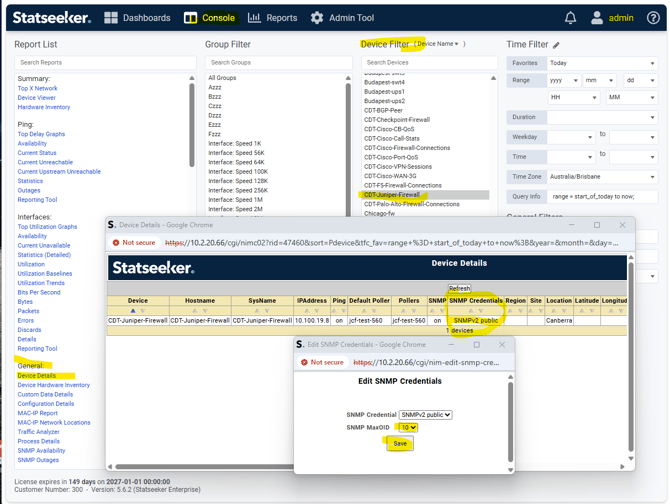Open the Range yyyy dropdown
Image resolution: width=670 pixels, height=504 pixels.
coord(564,80)
